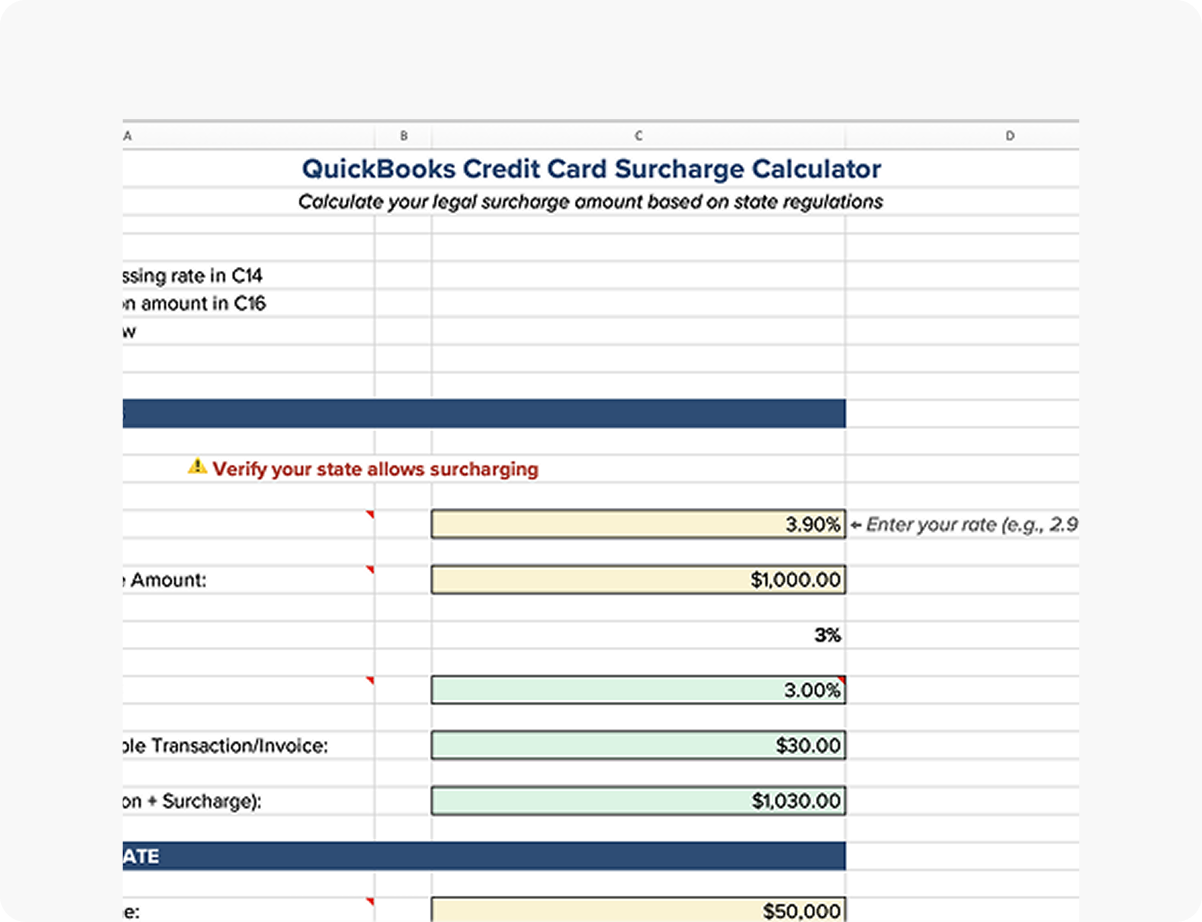Click the Verify your state allows surcharging text
Screen dimensions: 1202x922
coord(375,468)
